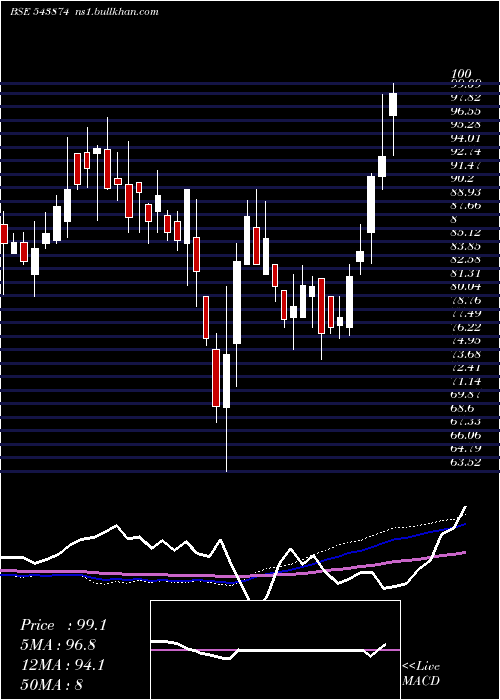Click the 83.85 price axis label
Screen dimensions: 500x700
coord(465,246)
